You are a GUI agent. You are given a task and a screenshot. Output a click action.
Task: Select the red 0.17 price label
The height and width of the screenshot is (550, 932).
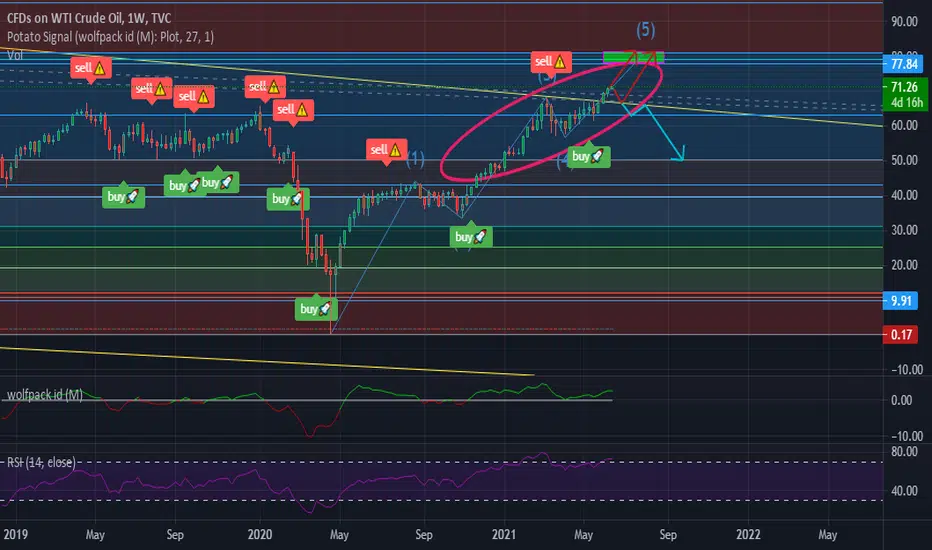tap(900, 335)
